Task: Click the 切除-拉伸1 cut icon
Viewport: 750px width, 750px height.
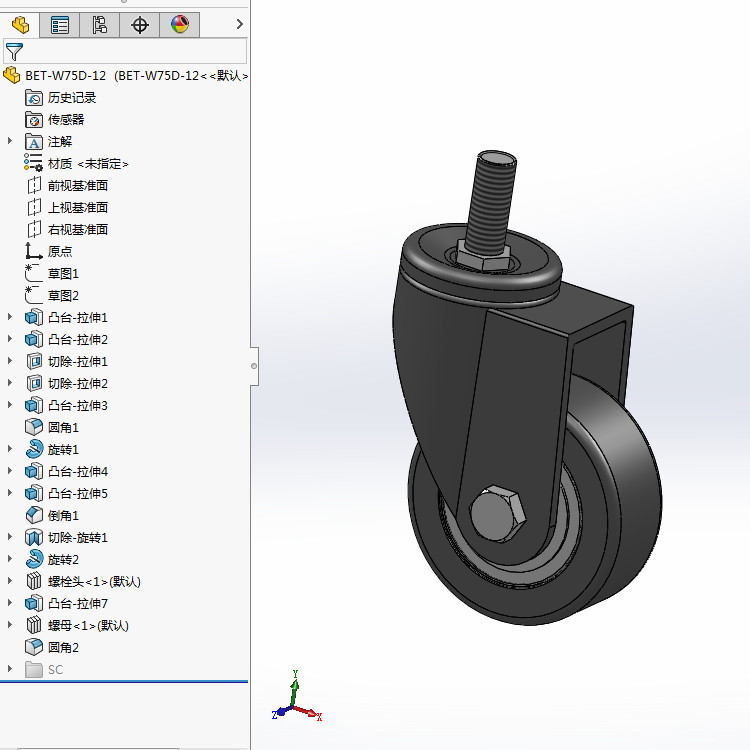Action: tap(33, 361)
